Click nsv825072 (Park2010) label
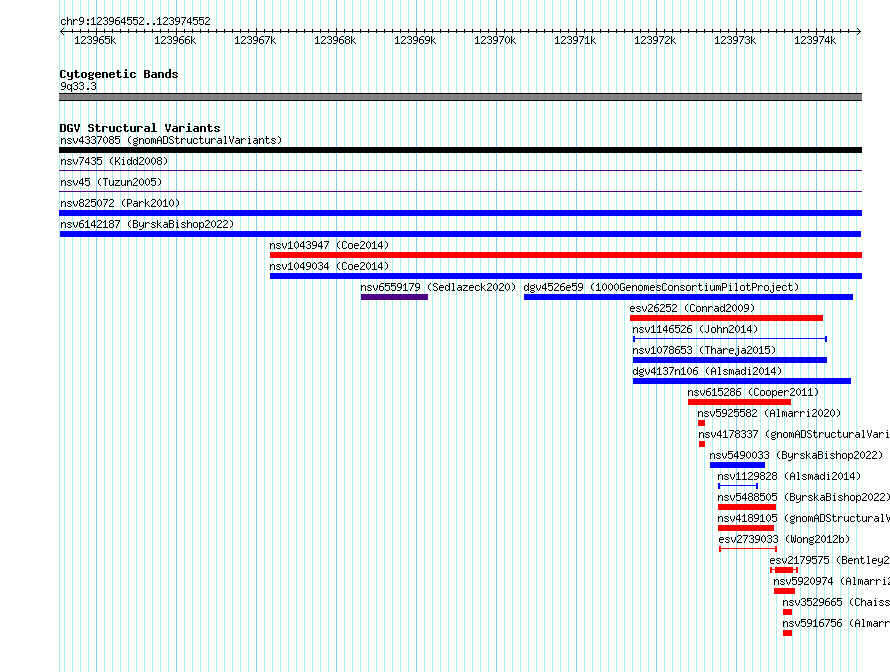This screenshot has height=672, width=890. point(120,203)
